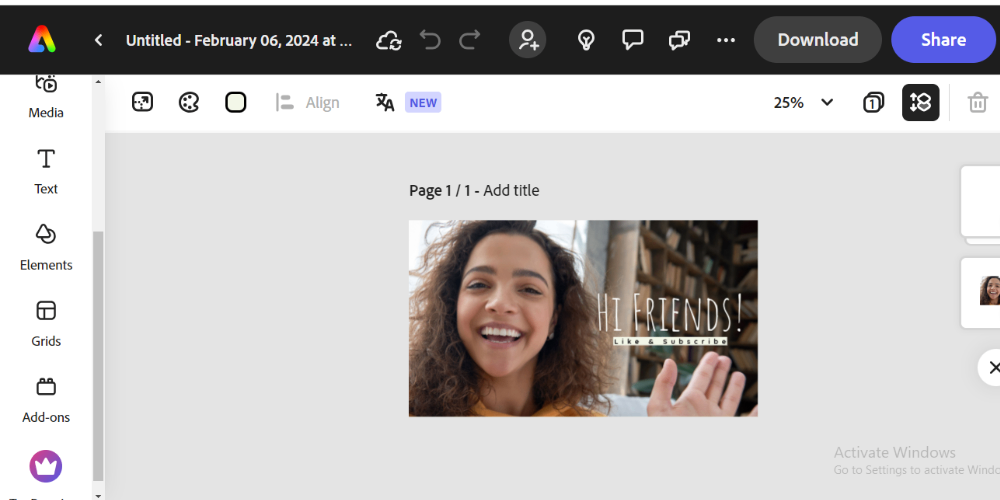Click the sidebar scroll down arrow

98,495
